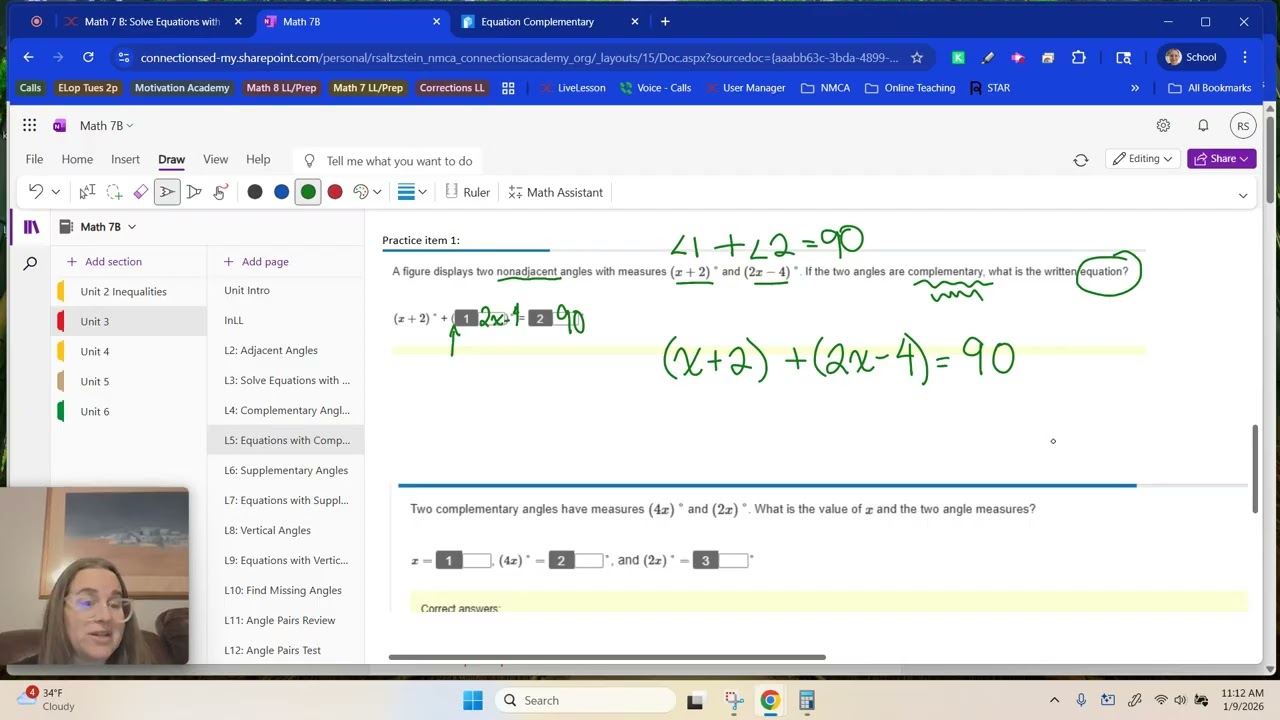Viewport: 1280px width, 720px height.
Task: Select the text/object select tool
Action: [x=87, y=192]
